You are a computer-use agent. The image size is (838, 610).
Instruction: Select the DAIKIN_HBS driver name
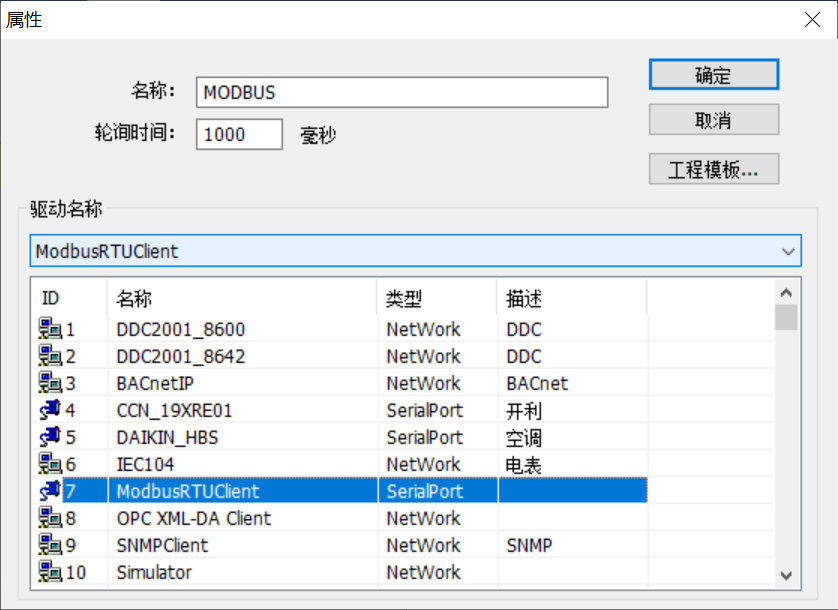coord(167,437)
